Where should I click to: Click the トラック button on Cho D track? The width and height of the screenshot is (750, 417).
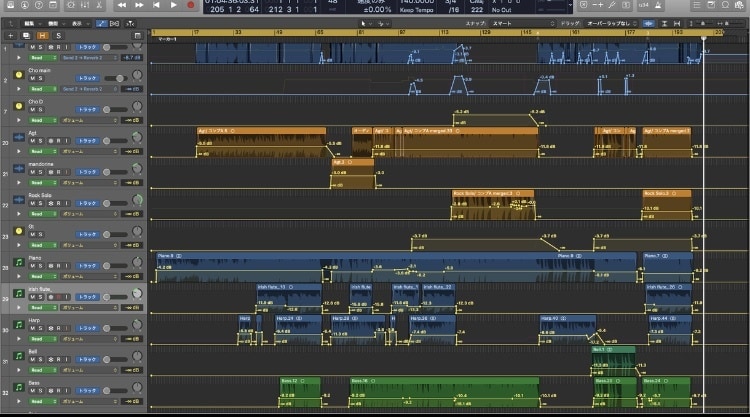(88, 110)
